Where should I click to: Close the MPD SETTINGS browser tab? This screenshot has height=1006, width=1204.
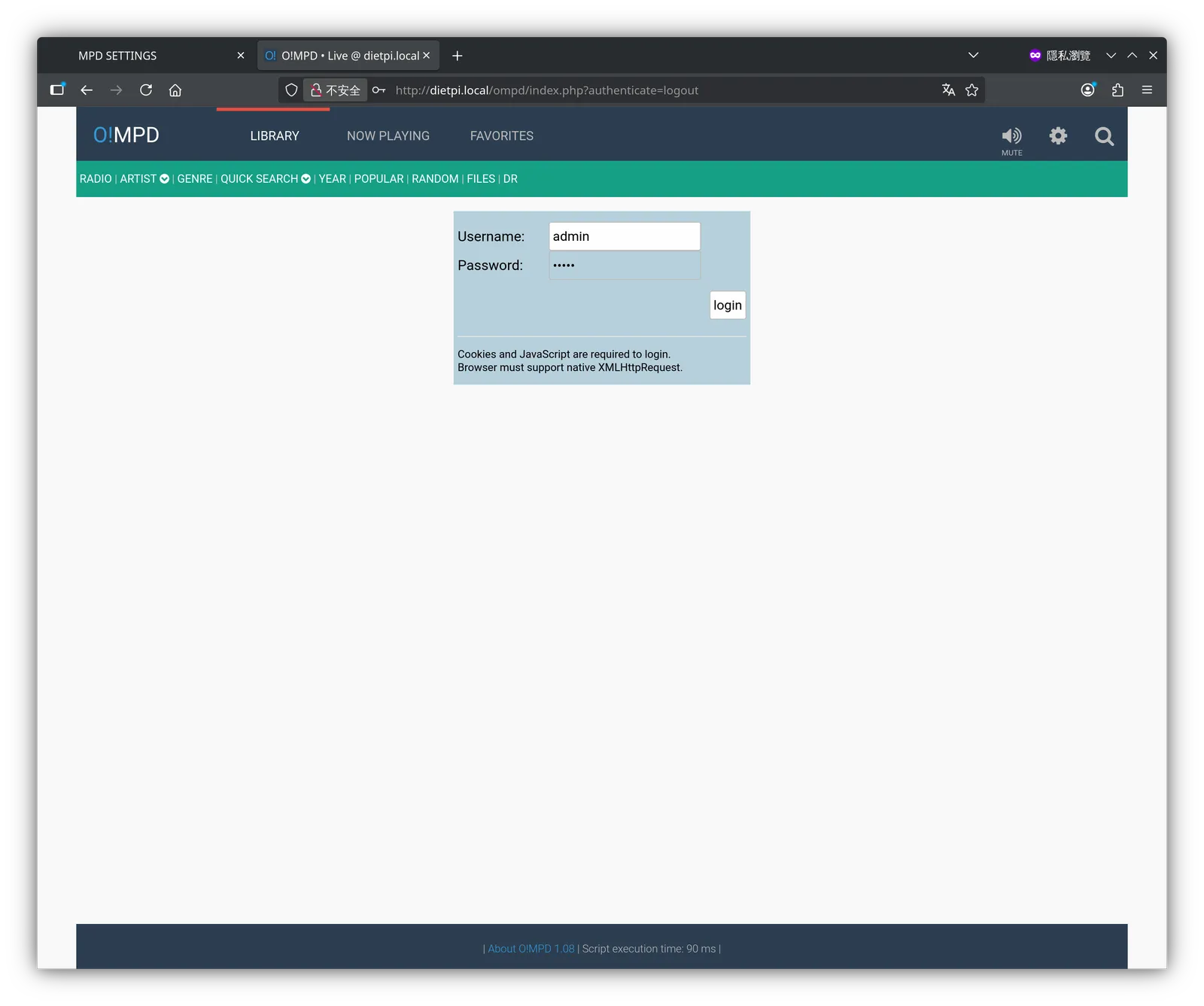pos(241,56)
